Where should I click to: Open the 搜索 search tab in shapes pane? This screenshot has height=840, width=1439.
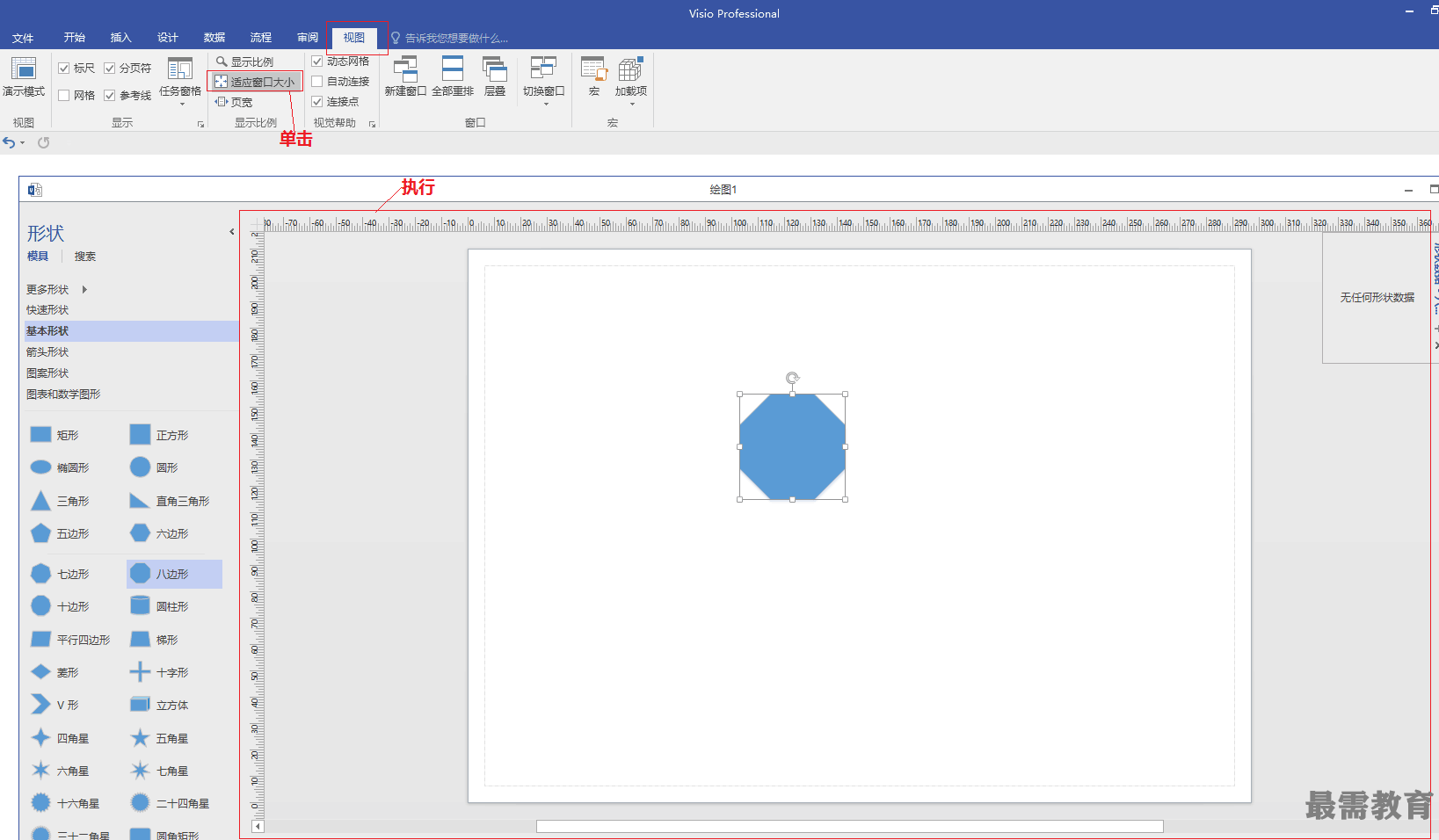coord(85,257)
